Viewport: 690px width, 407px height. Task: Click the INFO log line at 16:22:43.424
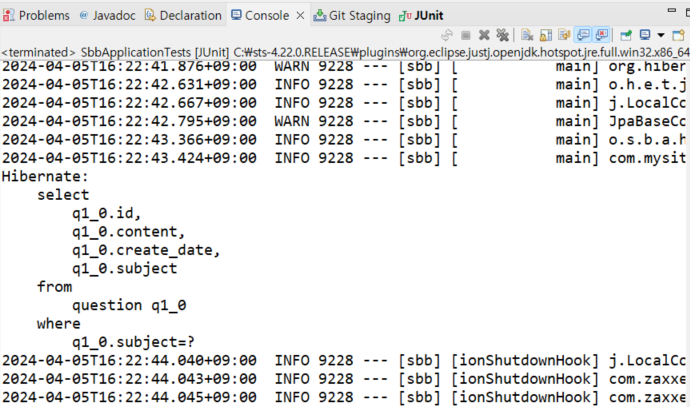point(344,158)
